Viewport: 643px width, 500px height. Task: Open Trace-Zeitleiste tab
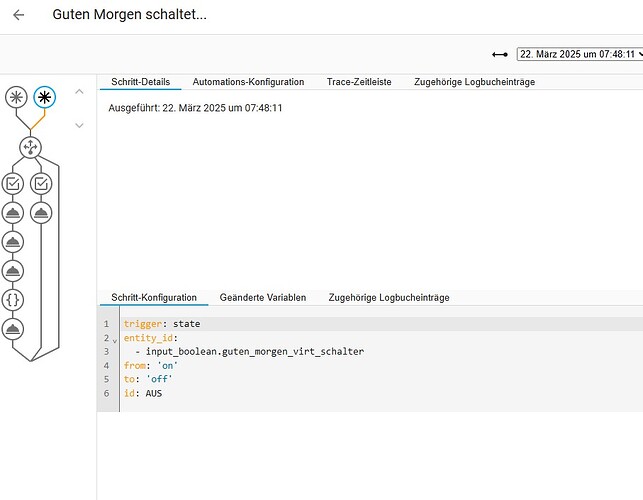(359, 82)
